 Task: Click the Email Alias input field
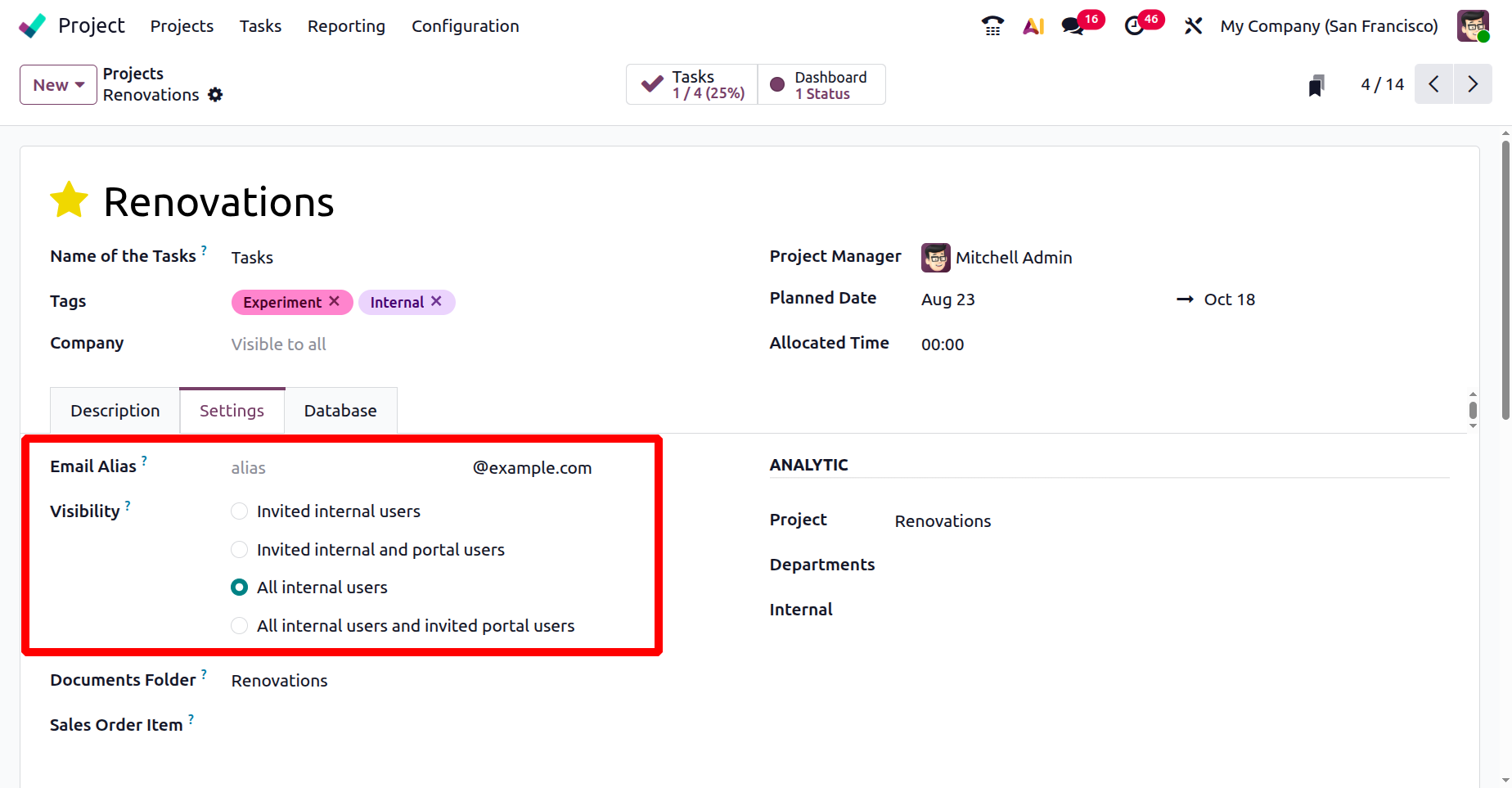click(344, 468)
